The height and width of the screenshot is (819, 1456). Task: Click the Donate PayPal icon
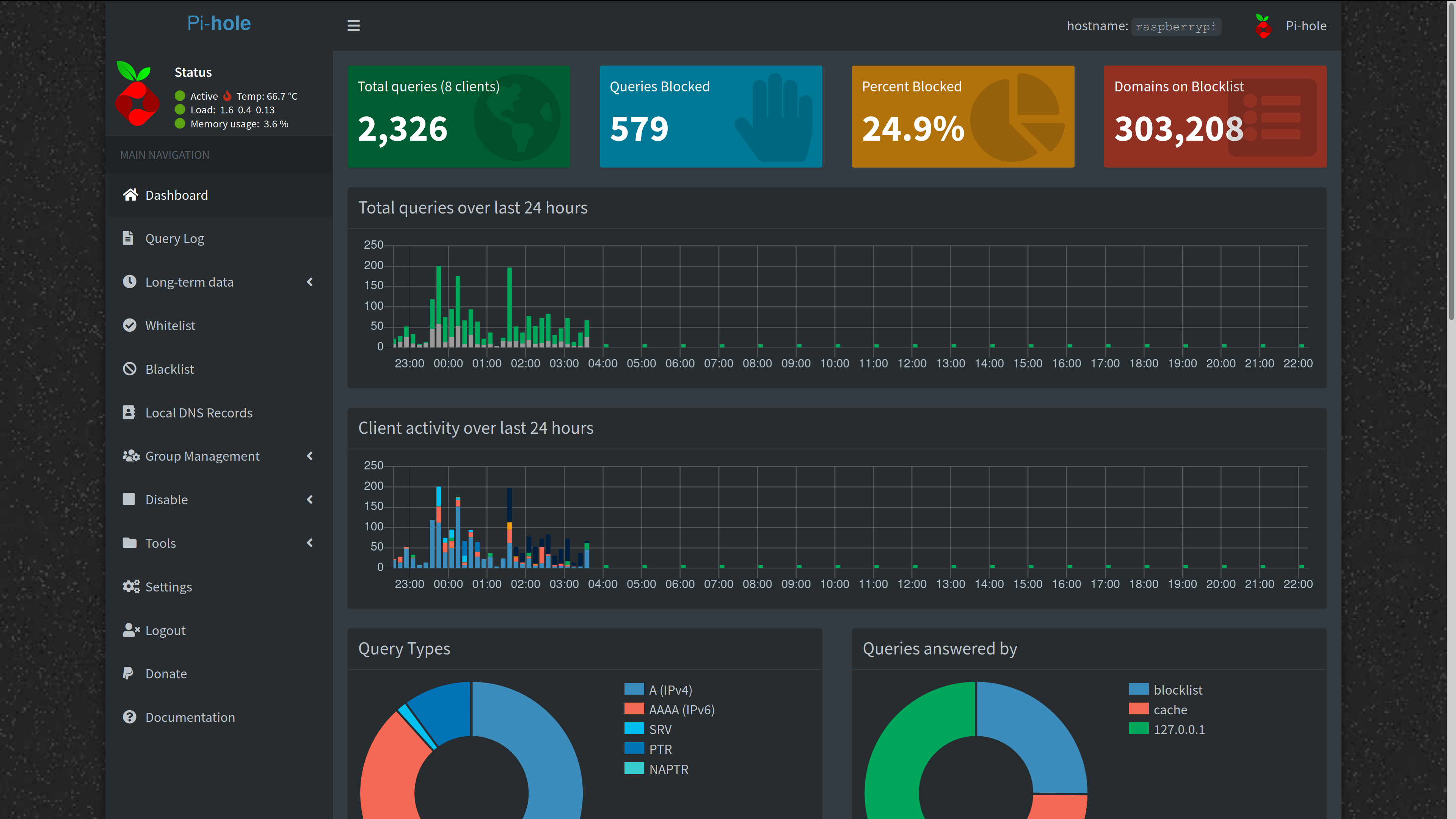[x=128, y=673]
